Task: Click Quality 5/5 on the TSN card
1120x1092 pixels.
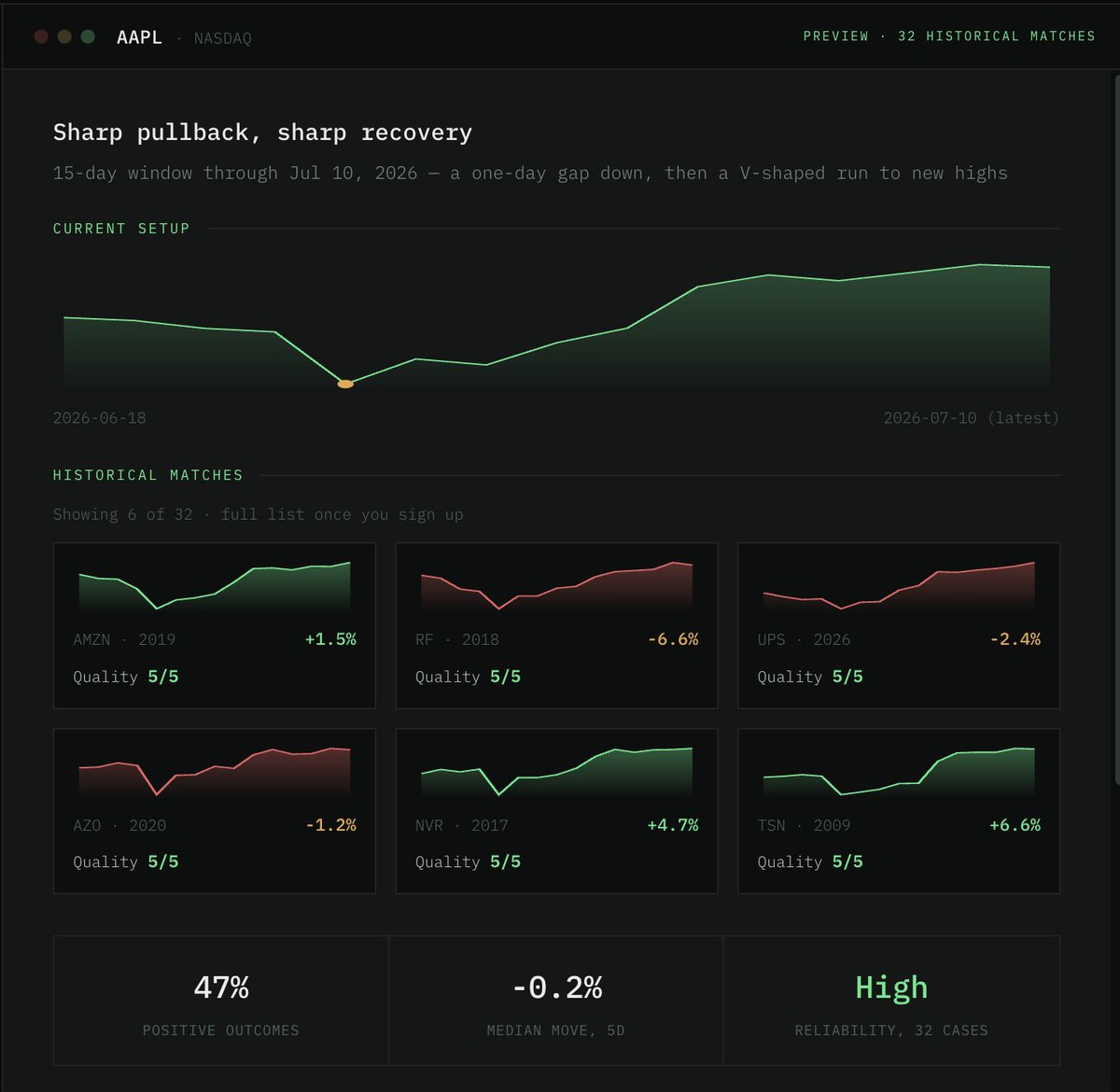Action: tap(810, 861)
